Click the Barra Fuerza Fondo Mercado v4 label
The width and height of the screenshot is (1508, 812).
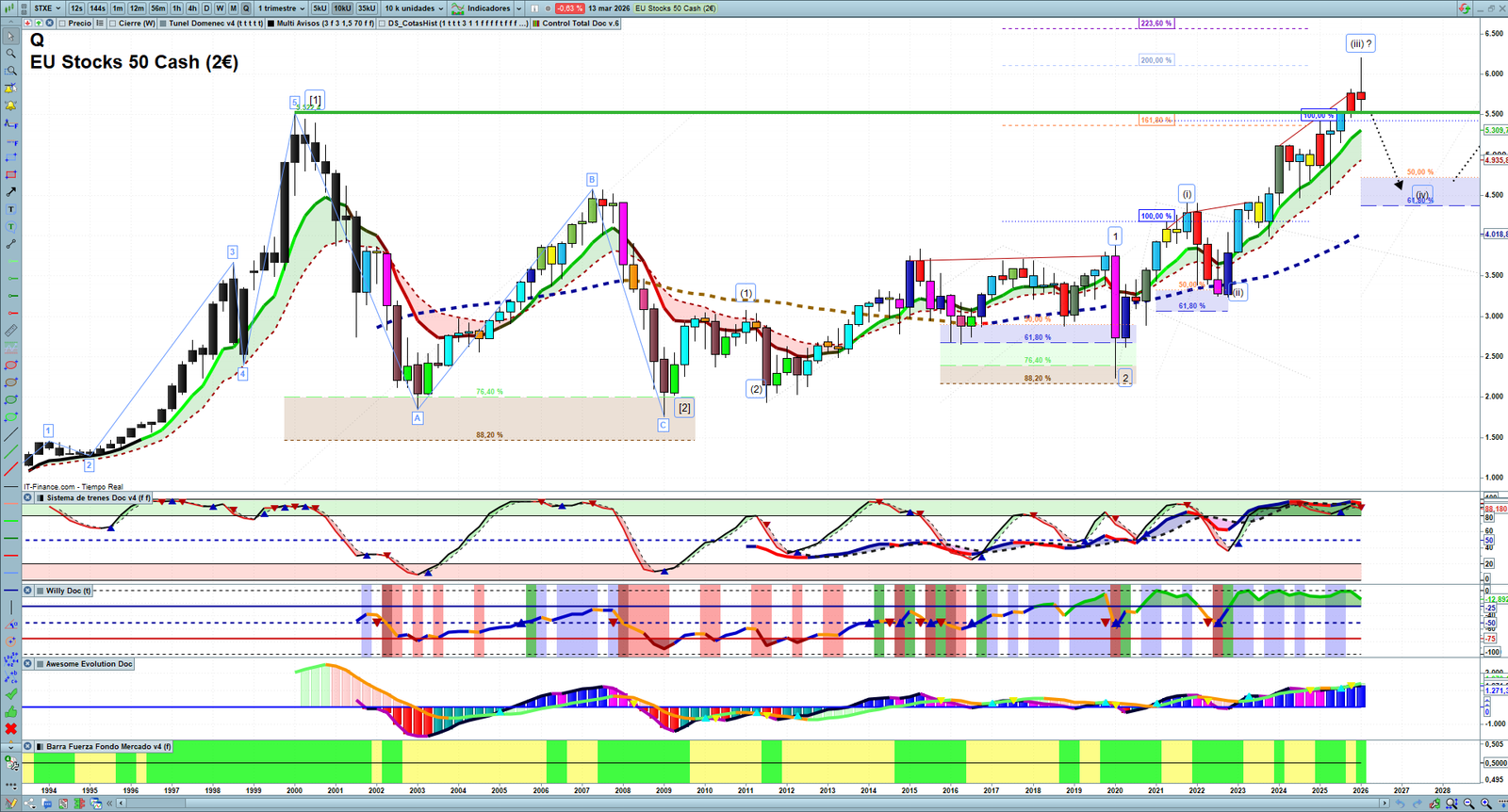[108, 746]
